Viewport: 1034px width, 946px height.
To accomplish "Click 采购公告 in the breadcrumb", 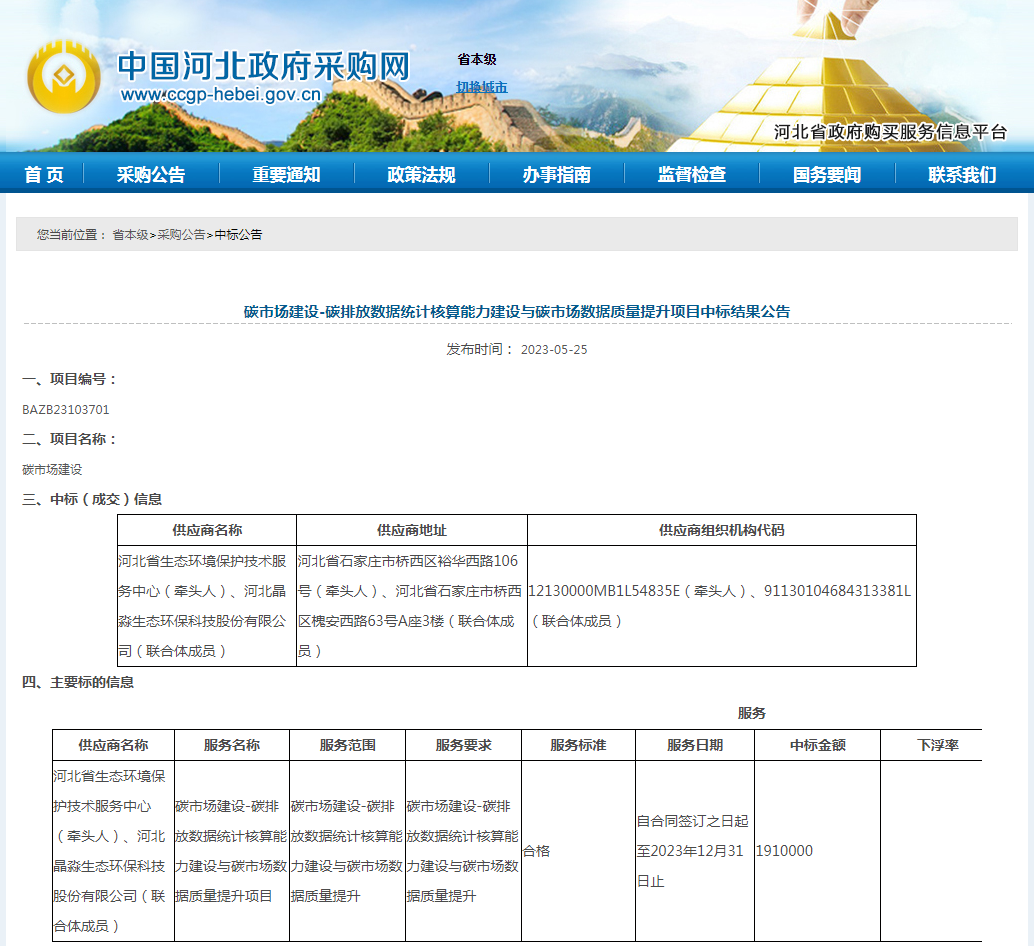I will [x=181, y=235].
